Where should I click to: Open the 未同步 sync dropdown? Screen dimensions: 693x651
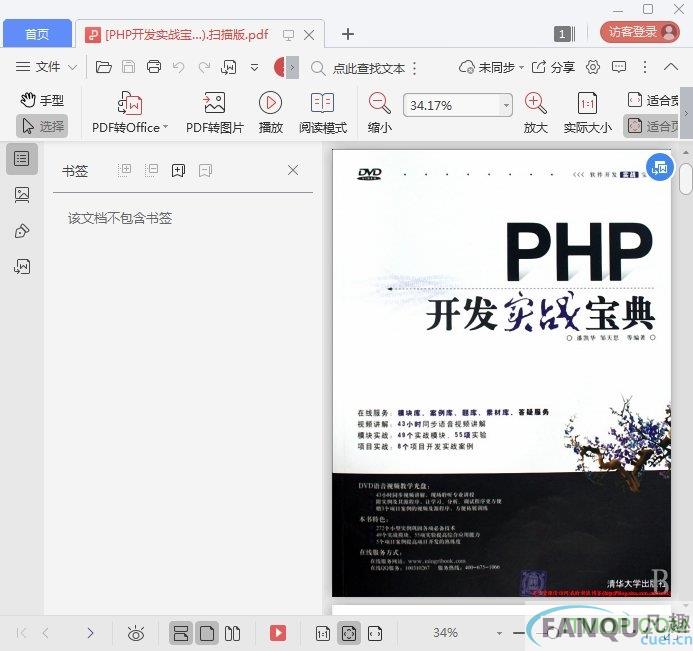(x=491, y=67)
